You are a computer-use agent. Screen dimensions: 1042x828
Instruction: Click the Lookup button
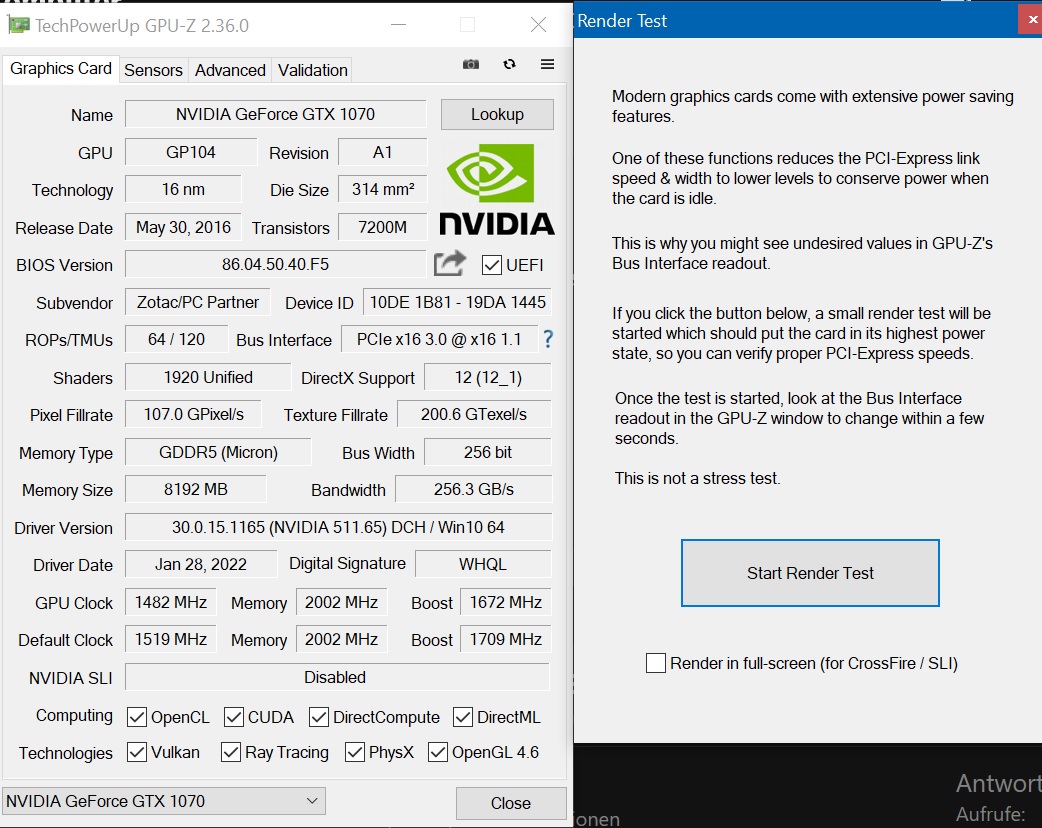click(x=497, y=114)
